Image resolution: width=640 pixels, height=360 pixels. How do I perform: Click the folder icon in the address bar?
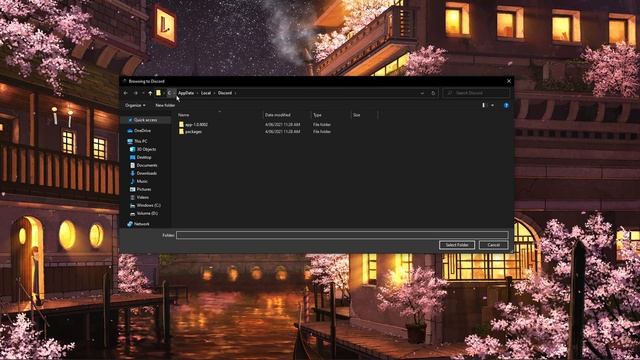coord(158,93)
